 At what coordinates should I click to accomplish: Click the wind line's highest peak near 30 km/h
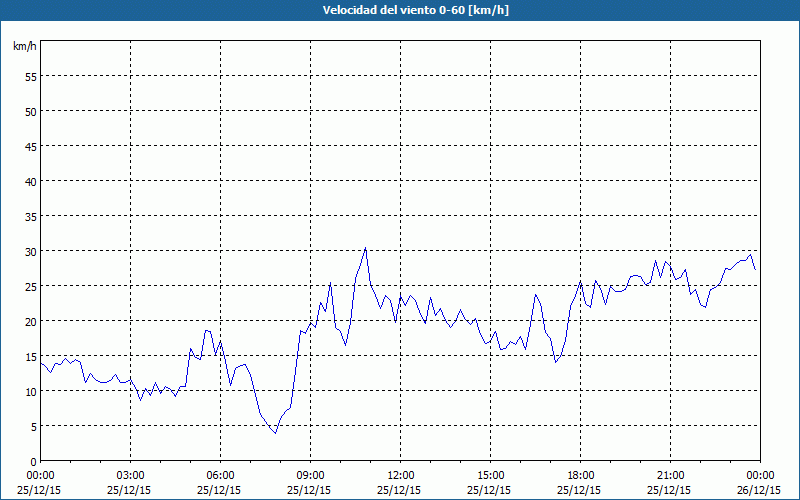(365, 248)
